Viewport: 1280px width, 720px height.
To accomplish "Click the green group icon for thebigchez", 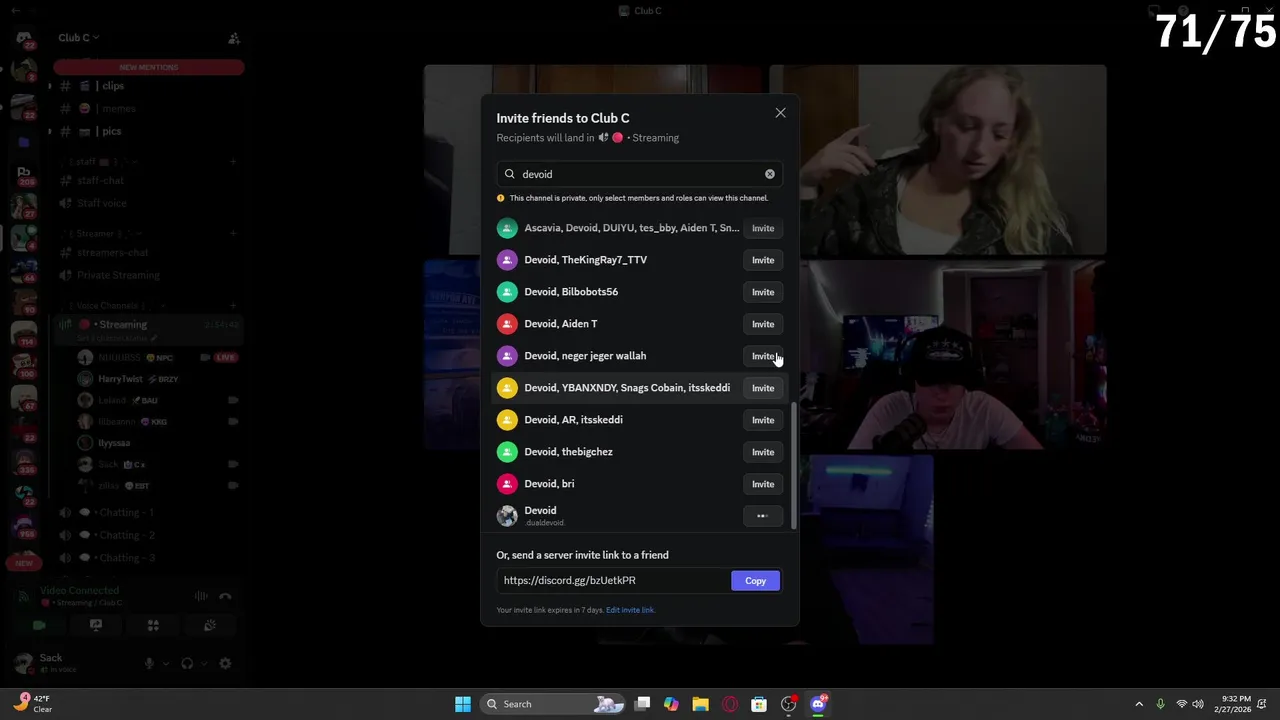I will 507,452.
